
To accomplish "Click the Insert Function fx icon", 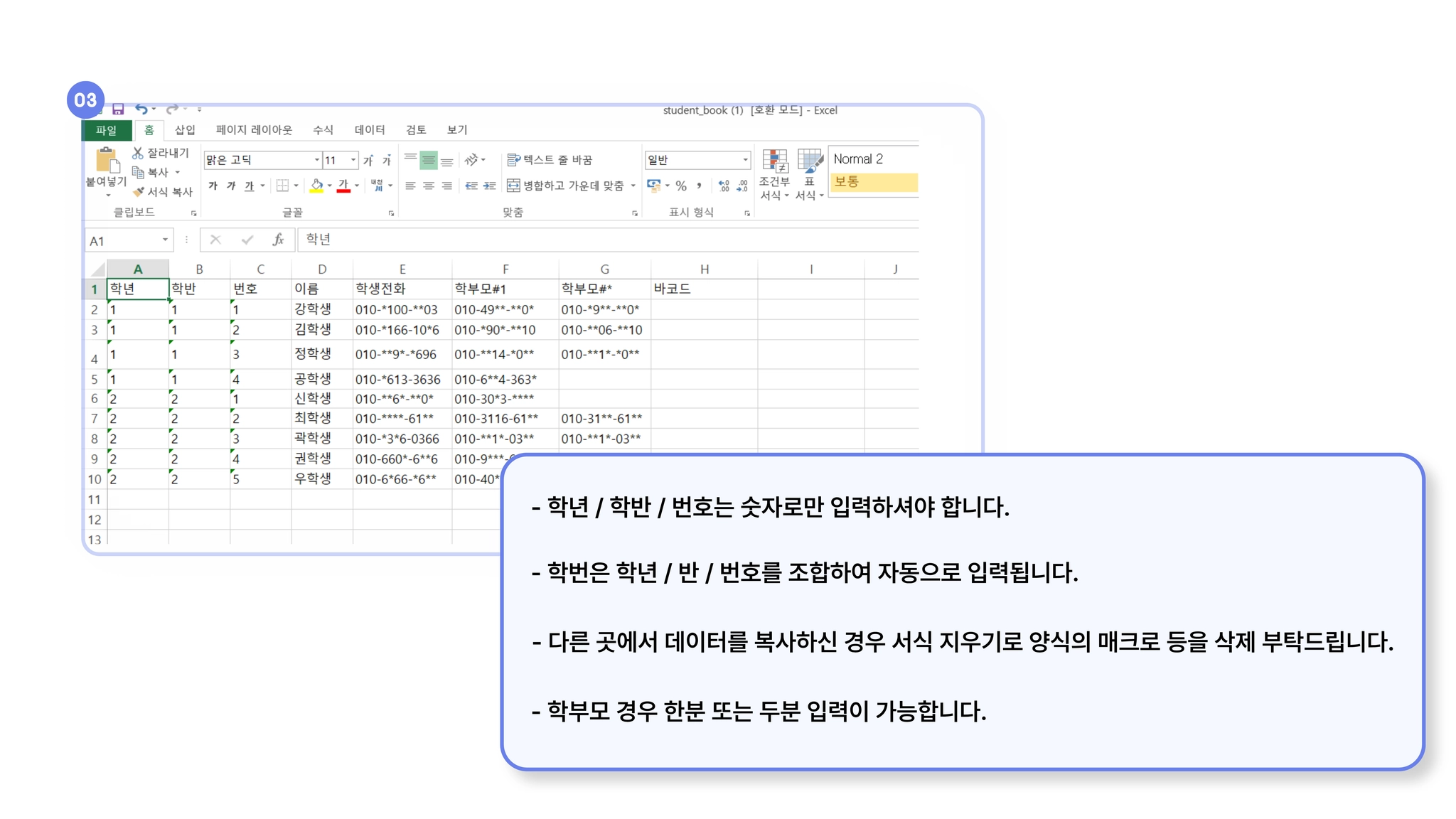I will pos(278,240).
